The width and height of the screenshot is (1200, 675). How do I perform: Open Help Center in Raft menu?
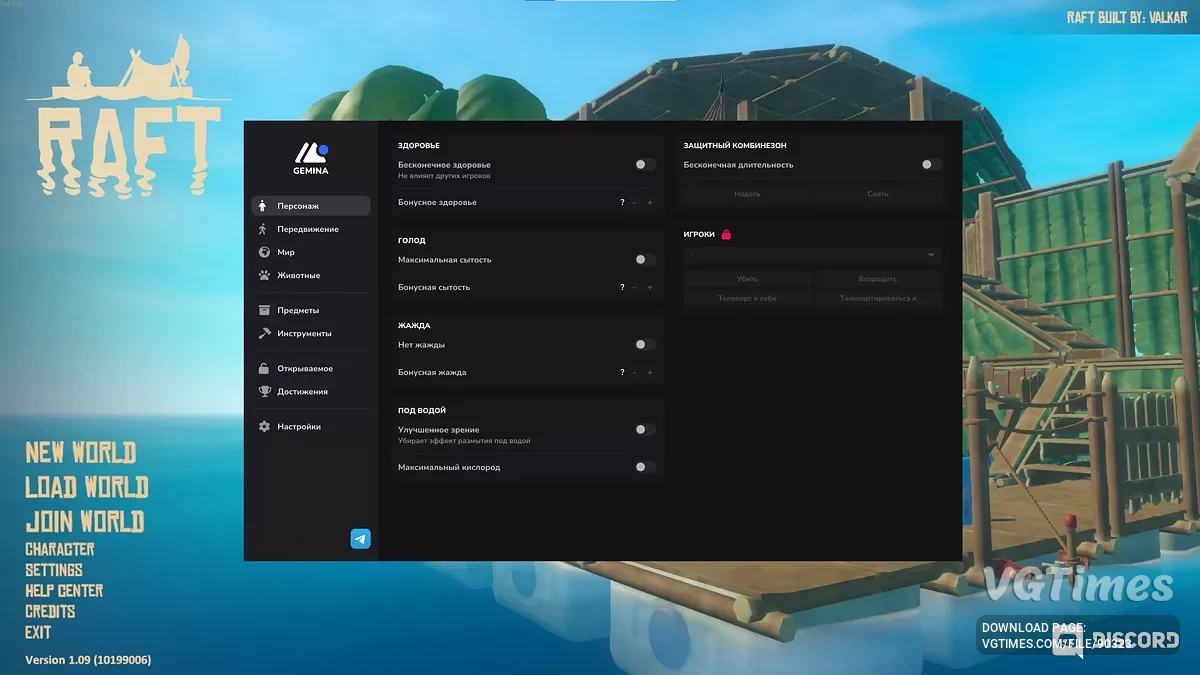tap(64, 591)
